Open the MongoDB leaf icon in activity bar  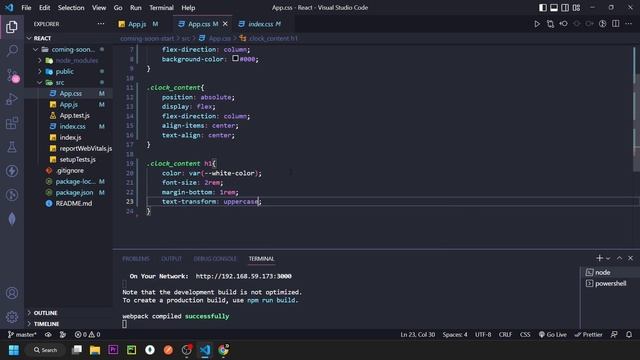click(12, 219)
